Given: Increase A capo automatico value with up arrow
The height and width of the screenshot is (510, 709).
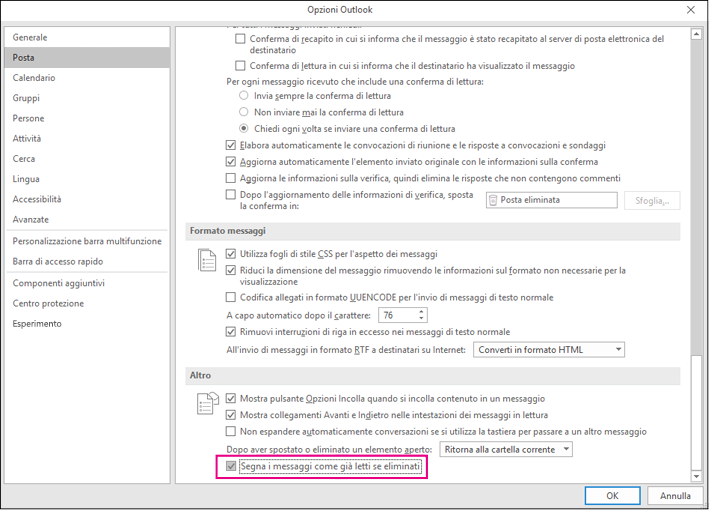Looking at the screenshot, I should (421, 312).
